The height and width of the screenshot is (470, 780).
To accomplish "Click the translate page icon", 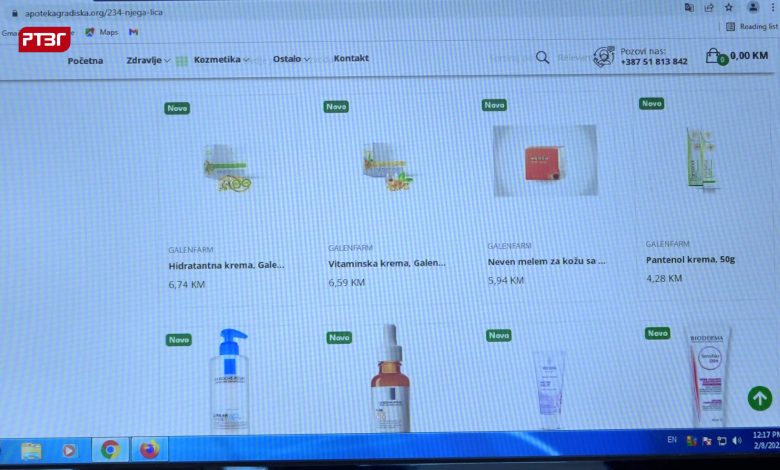I will 689,7.
